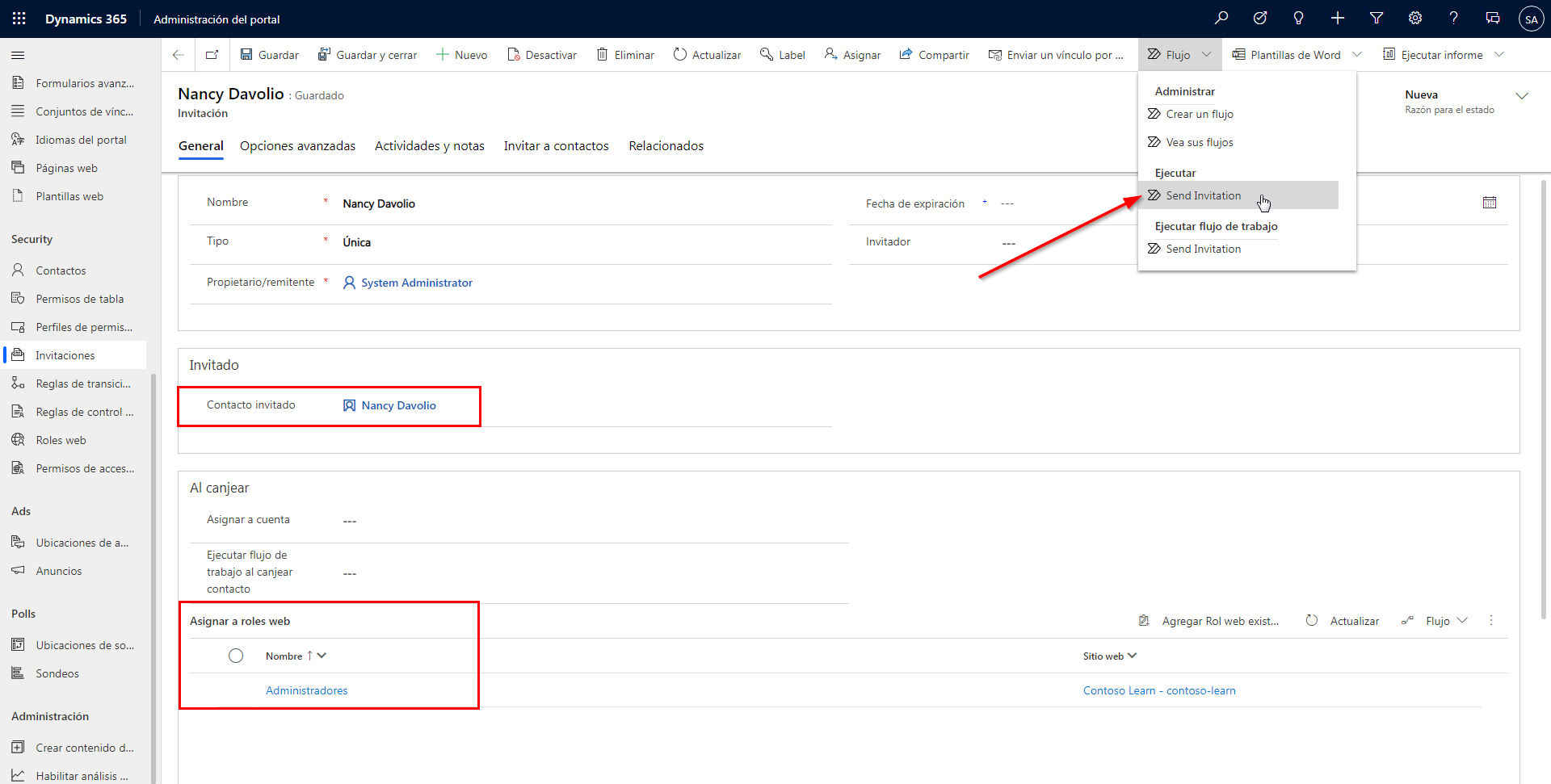The width and height of the screenshot is (1551, 784).
Task: Click Asignar in the command bar
Action: (852, 55)
